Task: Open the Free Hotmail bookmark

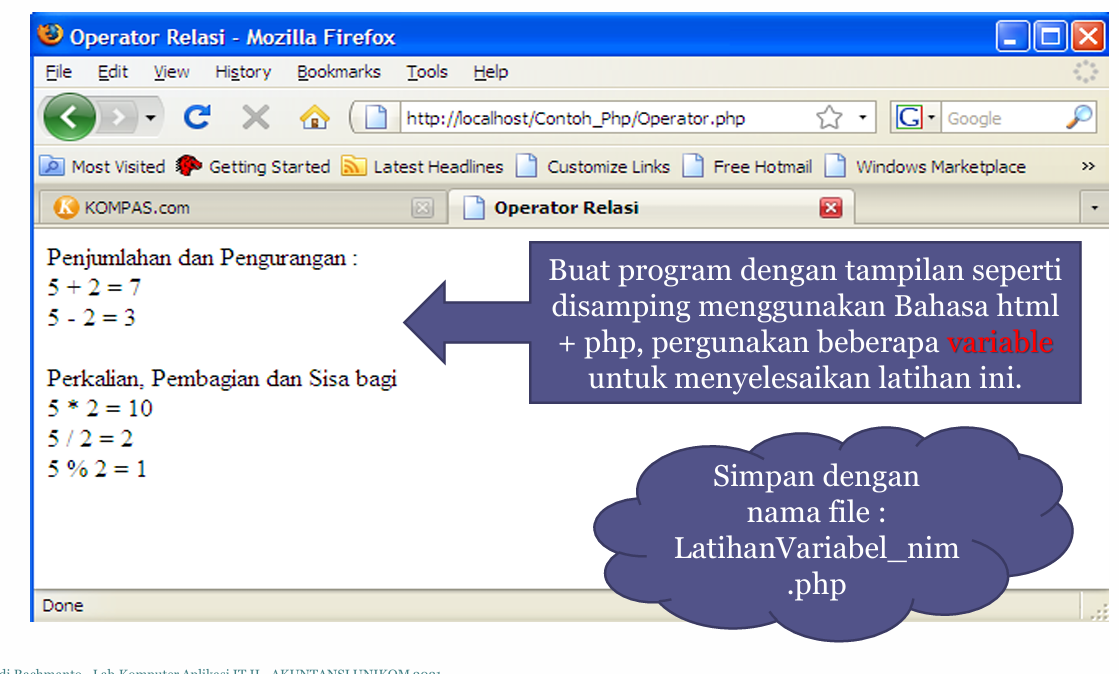Action: tap(747, 166)
